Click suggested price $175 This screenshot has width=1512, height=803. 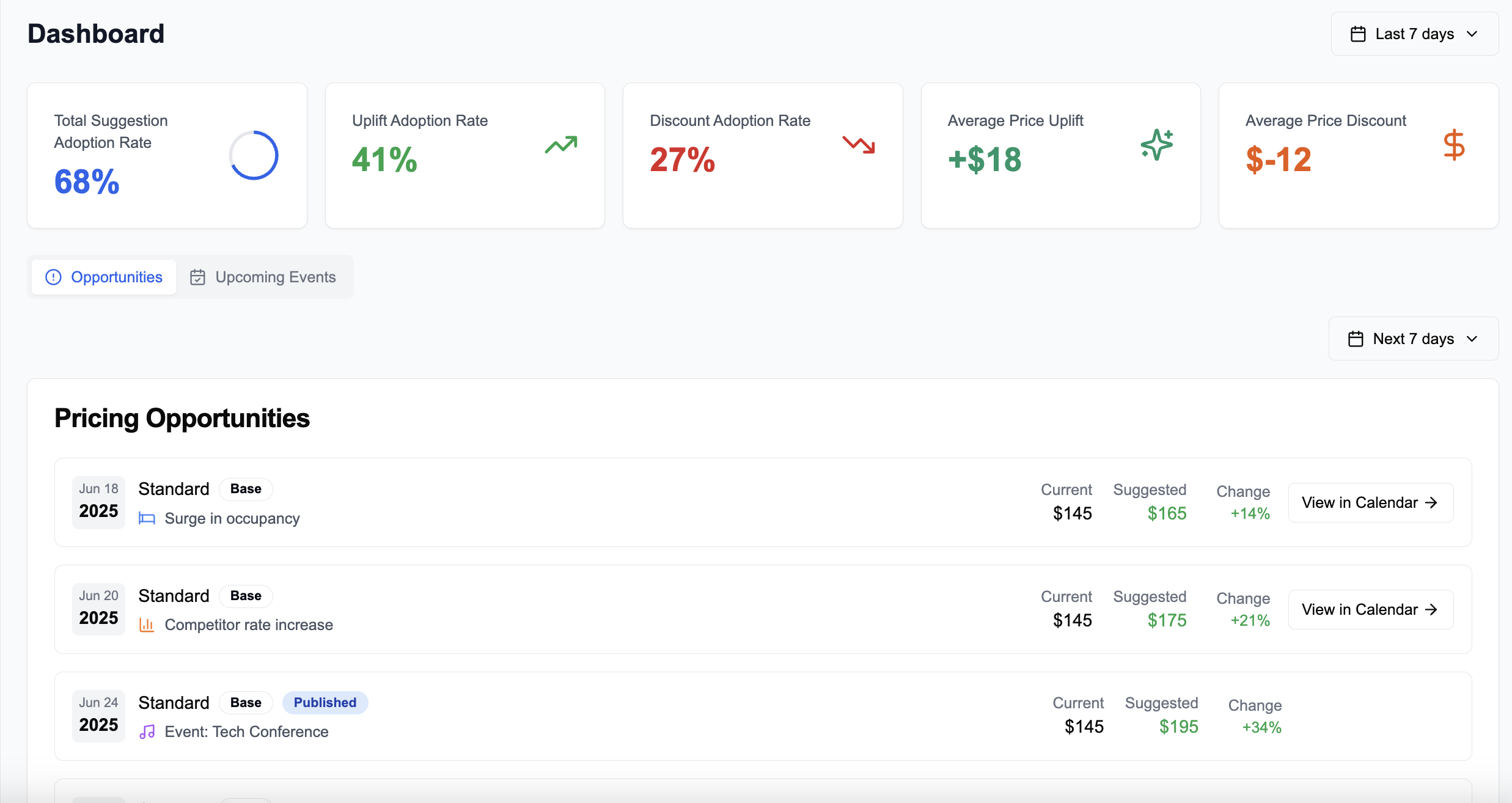point(1167,620)
